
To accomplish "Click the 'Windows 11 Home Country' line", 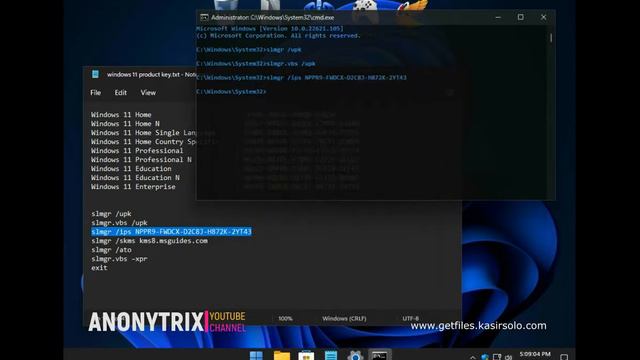I will tap(143, 142).
